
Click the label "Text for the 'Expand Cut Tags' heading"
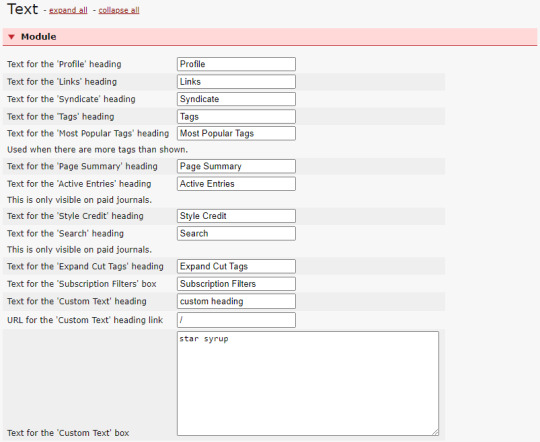point(85,266)
